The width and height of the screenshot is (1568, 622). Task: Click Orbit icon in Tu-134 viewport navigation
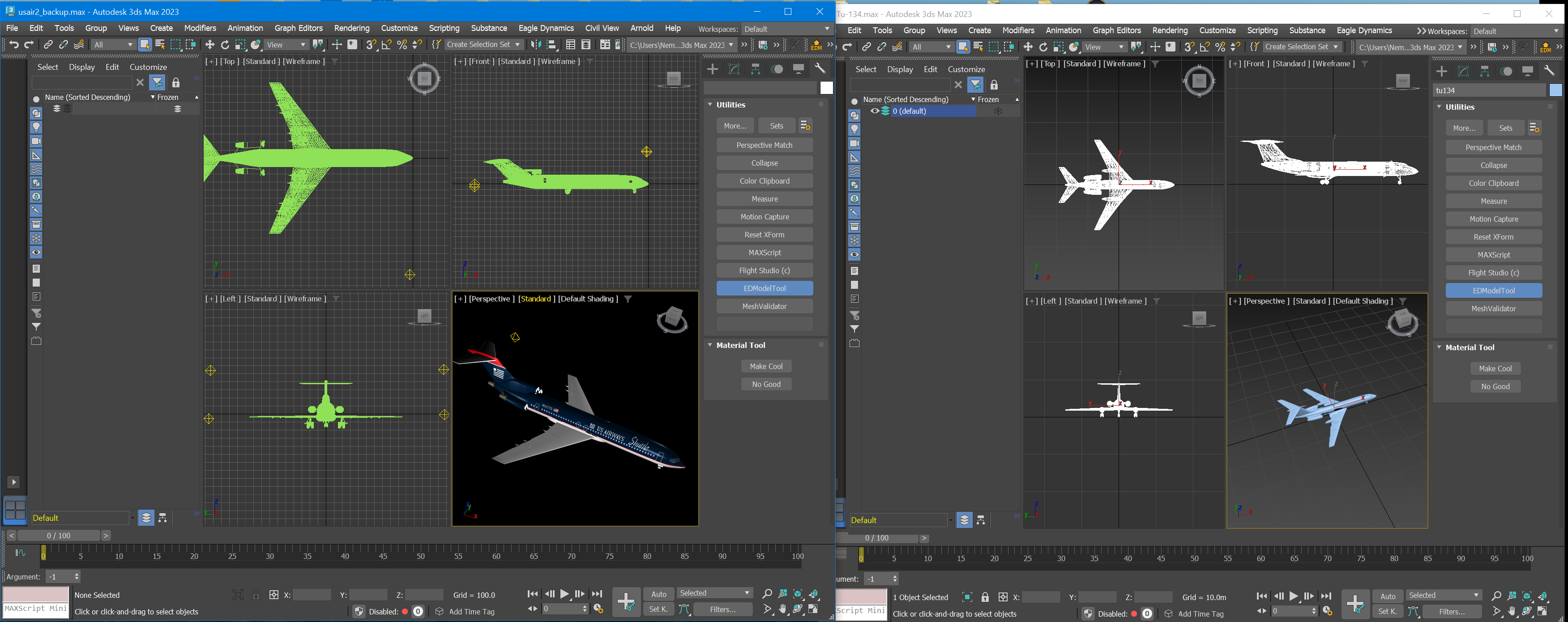coord(1527,611)
